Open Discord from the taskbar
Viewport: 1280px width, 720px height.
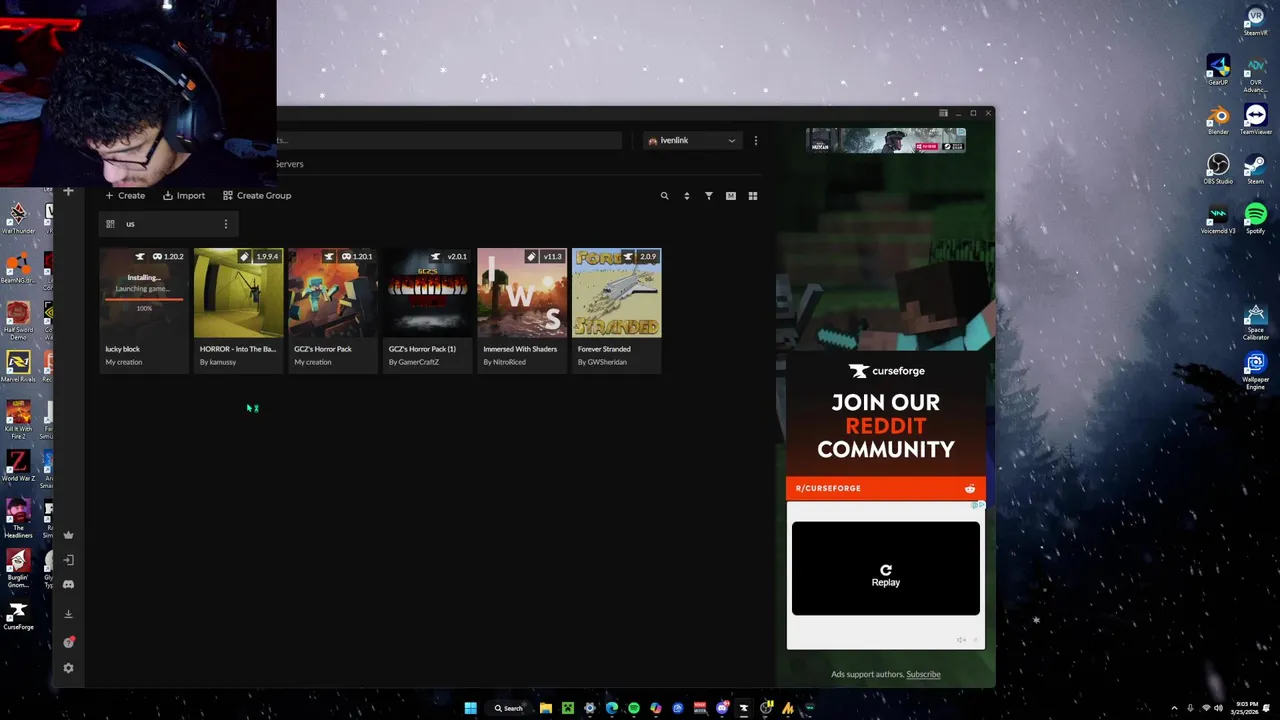[x=722, y=708]
